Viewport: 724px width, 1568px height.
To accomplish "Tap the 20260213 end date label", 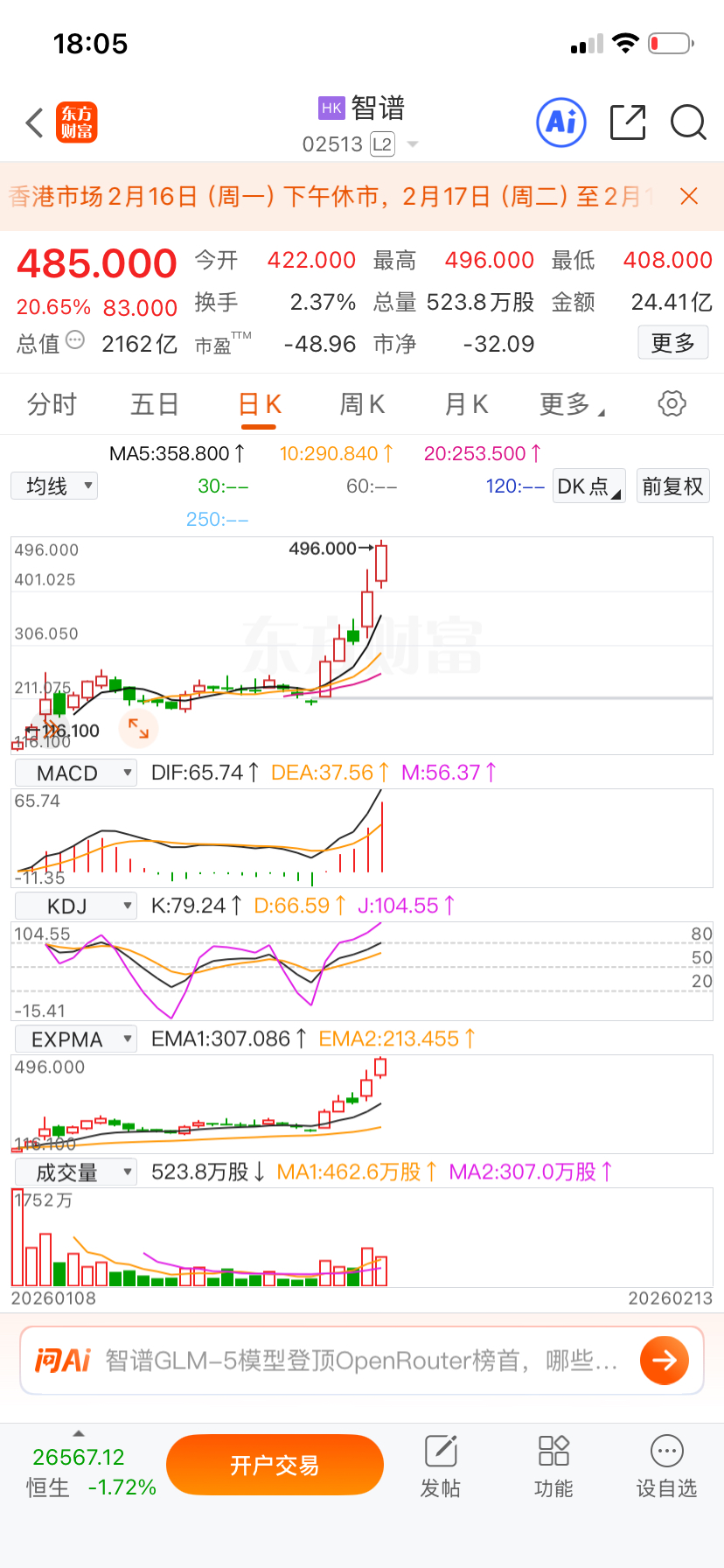I will point(671,1298).
